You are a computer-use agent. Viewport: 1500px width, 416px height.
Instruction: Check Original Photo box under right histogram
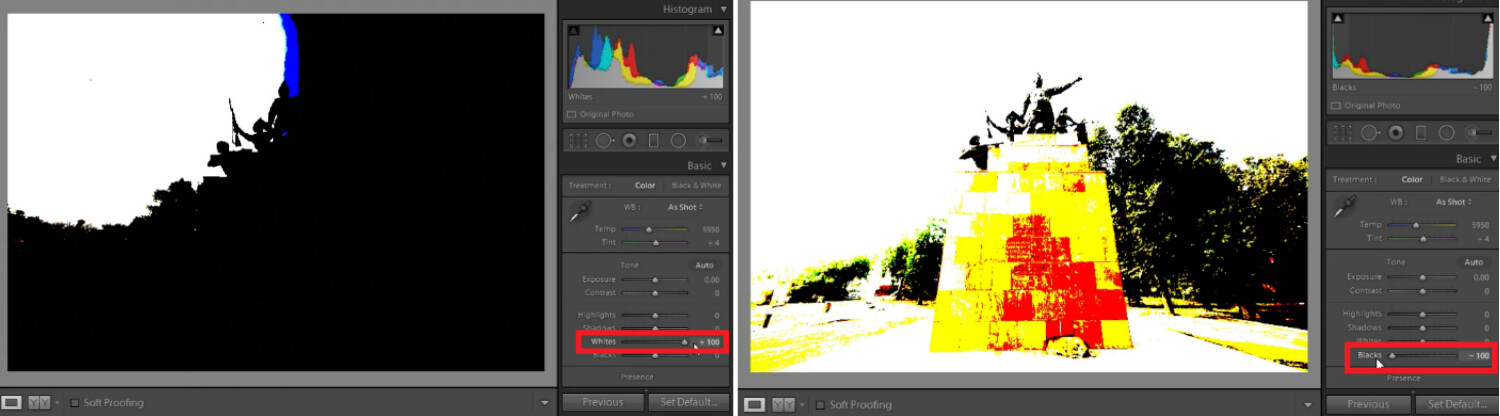pyautogui.click(x=1336, y=105)
